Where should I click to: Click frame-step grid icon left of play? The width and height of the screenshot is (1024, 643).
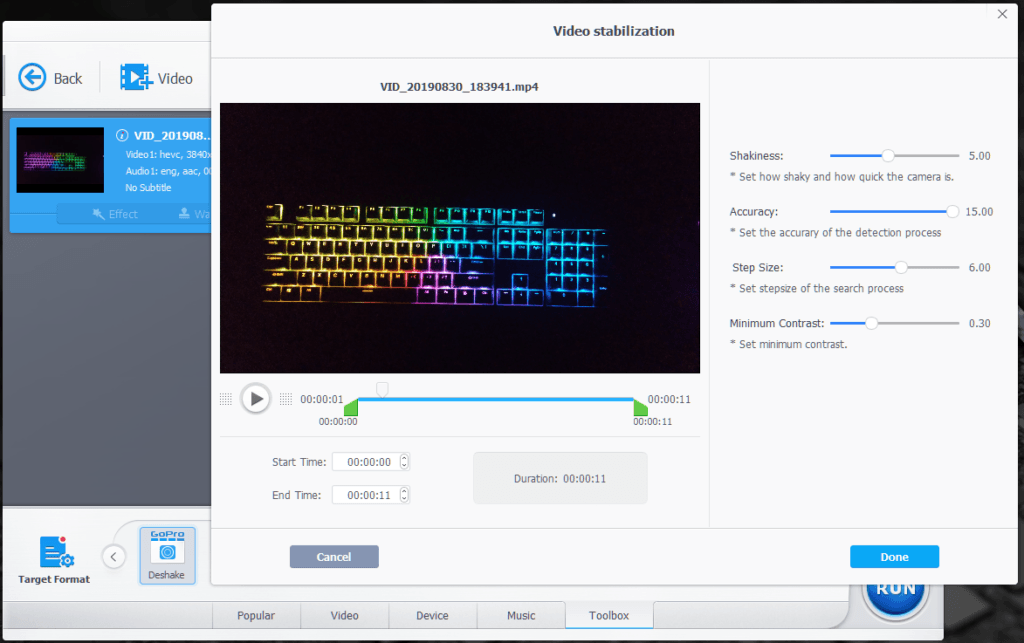point(226,399)
